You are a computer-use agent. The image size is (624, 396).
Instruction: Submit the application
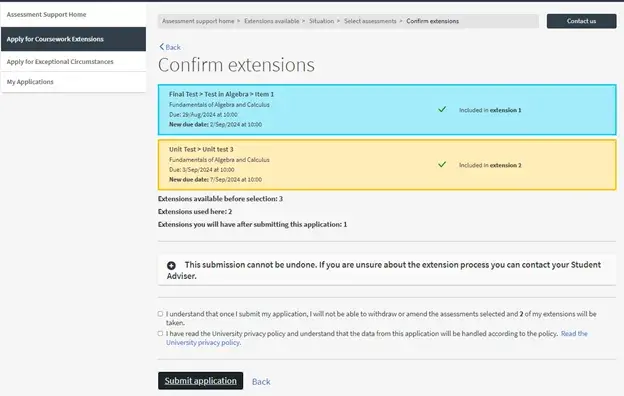[201, 381]
